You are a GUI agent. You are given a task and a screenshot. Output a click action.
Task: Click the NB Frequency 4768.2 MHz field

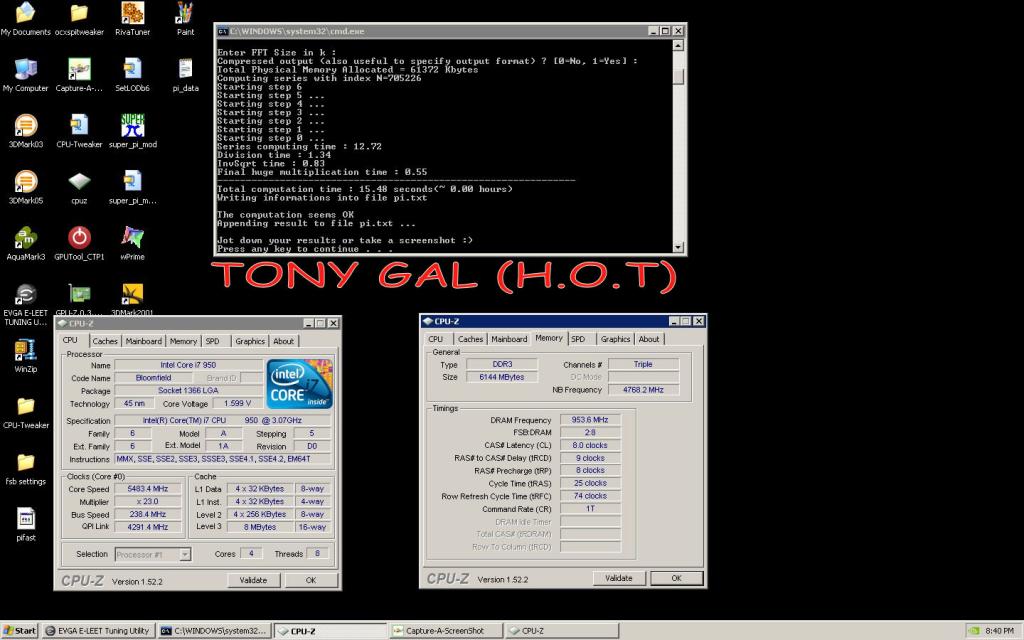[643, 390]
